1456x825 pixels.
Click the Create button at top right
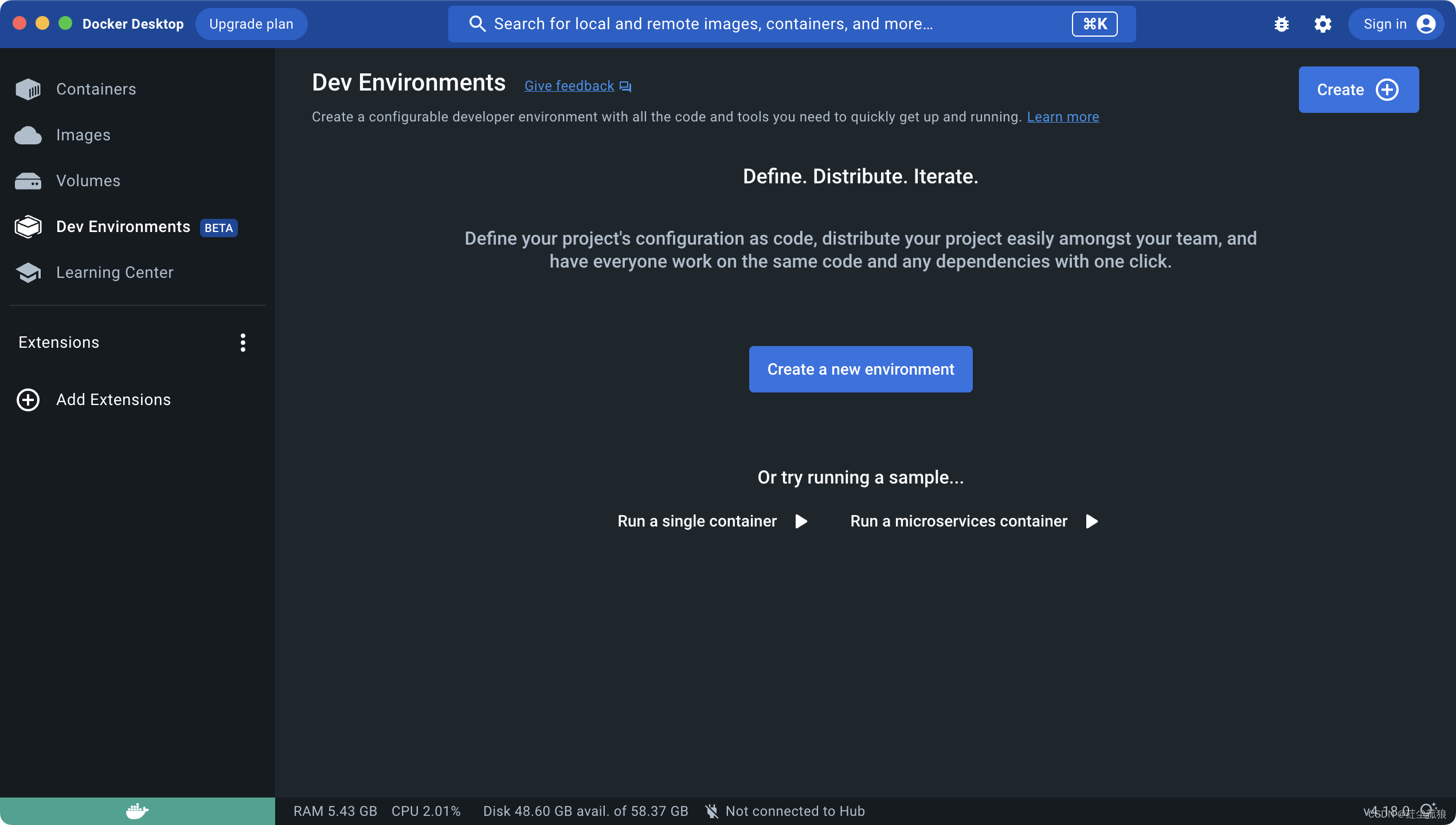point(1358,90)
